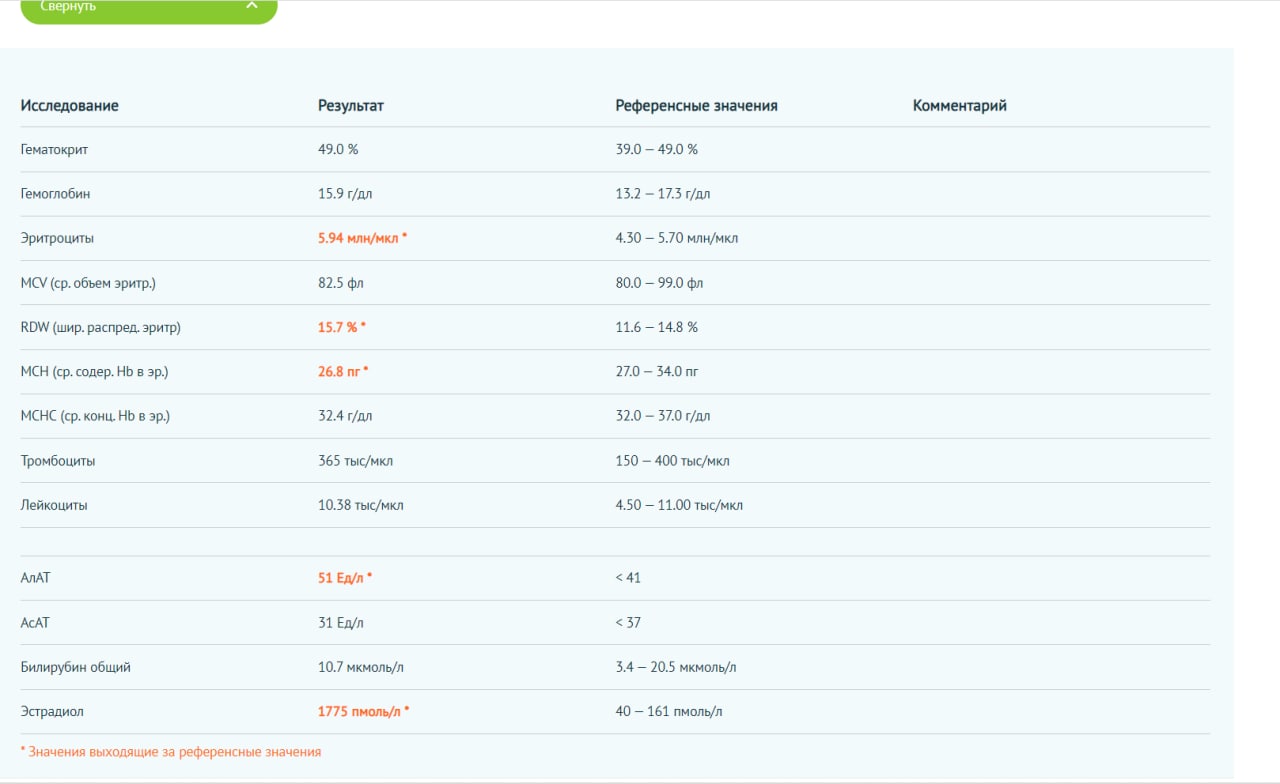
Task: Click the Гемоглобин result 15.9 г/дл
Action: point(344,193)
